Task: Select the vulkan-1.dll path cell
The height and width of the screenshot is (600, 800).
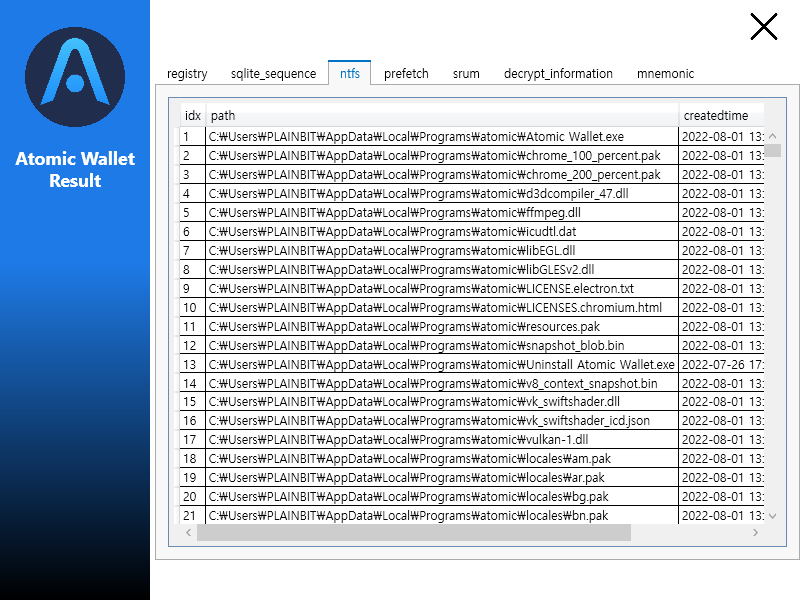Action: (442, 439)
